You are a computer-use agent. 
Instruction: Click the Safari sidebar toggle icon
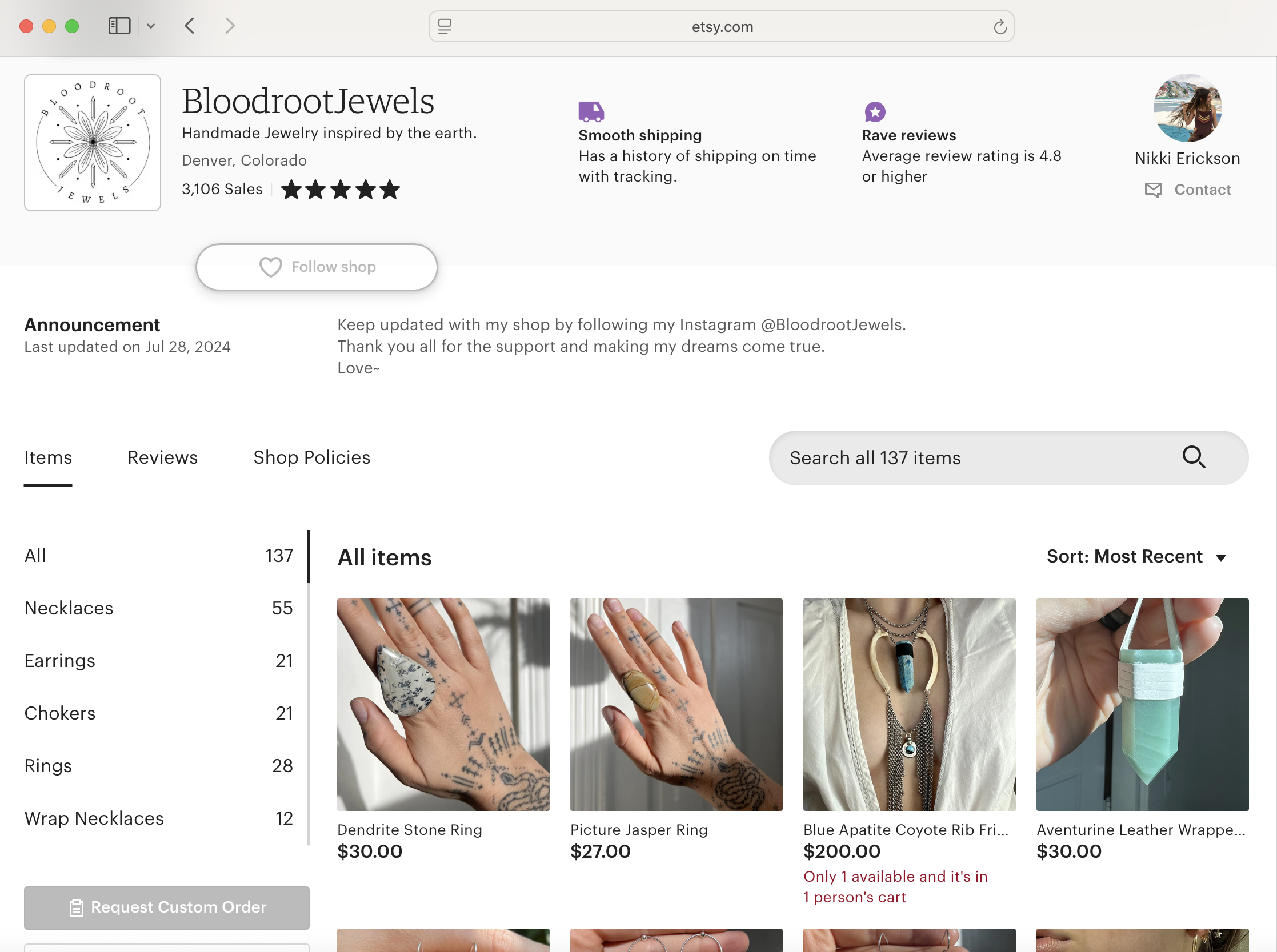(x=119, y=26)
